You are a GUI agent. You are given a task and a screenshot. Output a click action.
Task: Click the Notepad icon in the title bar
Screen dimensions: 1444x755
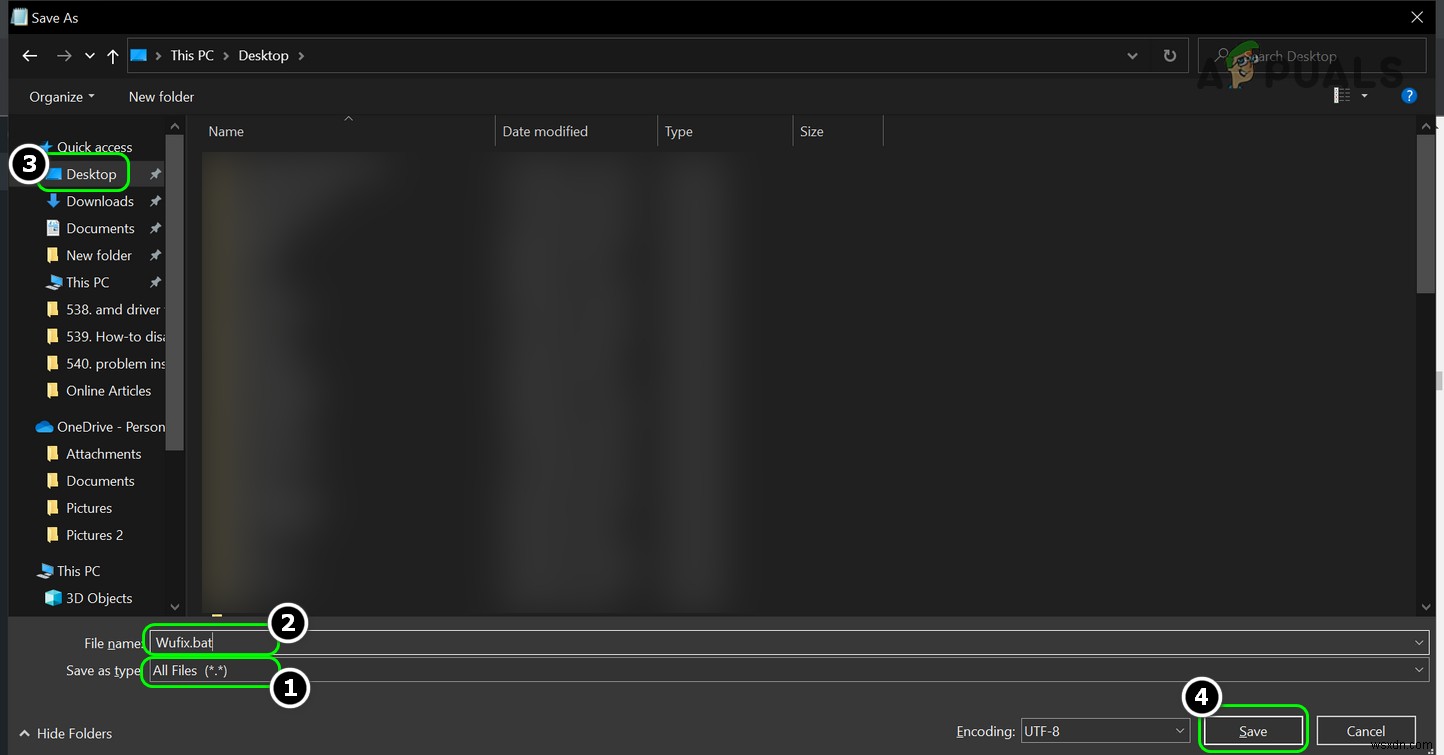[x=19, y=17]
